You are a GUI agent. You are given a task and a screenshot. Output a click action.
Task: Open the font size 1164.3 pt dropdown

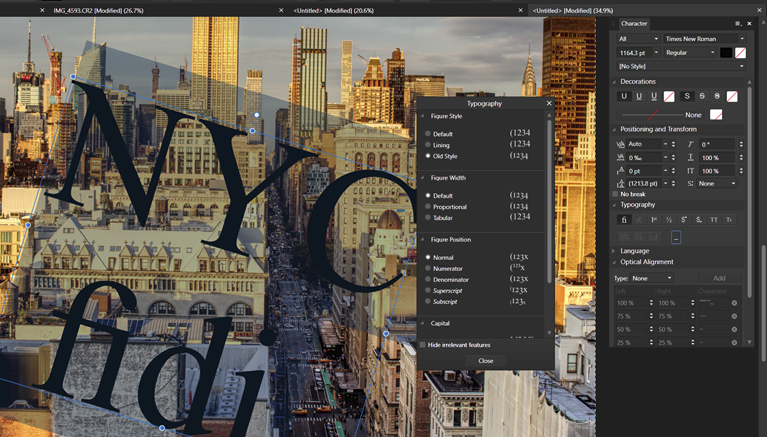656,52
